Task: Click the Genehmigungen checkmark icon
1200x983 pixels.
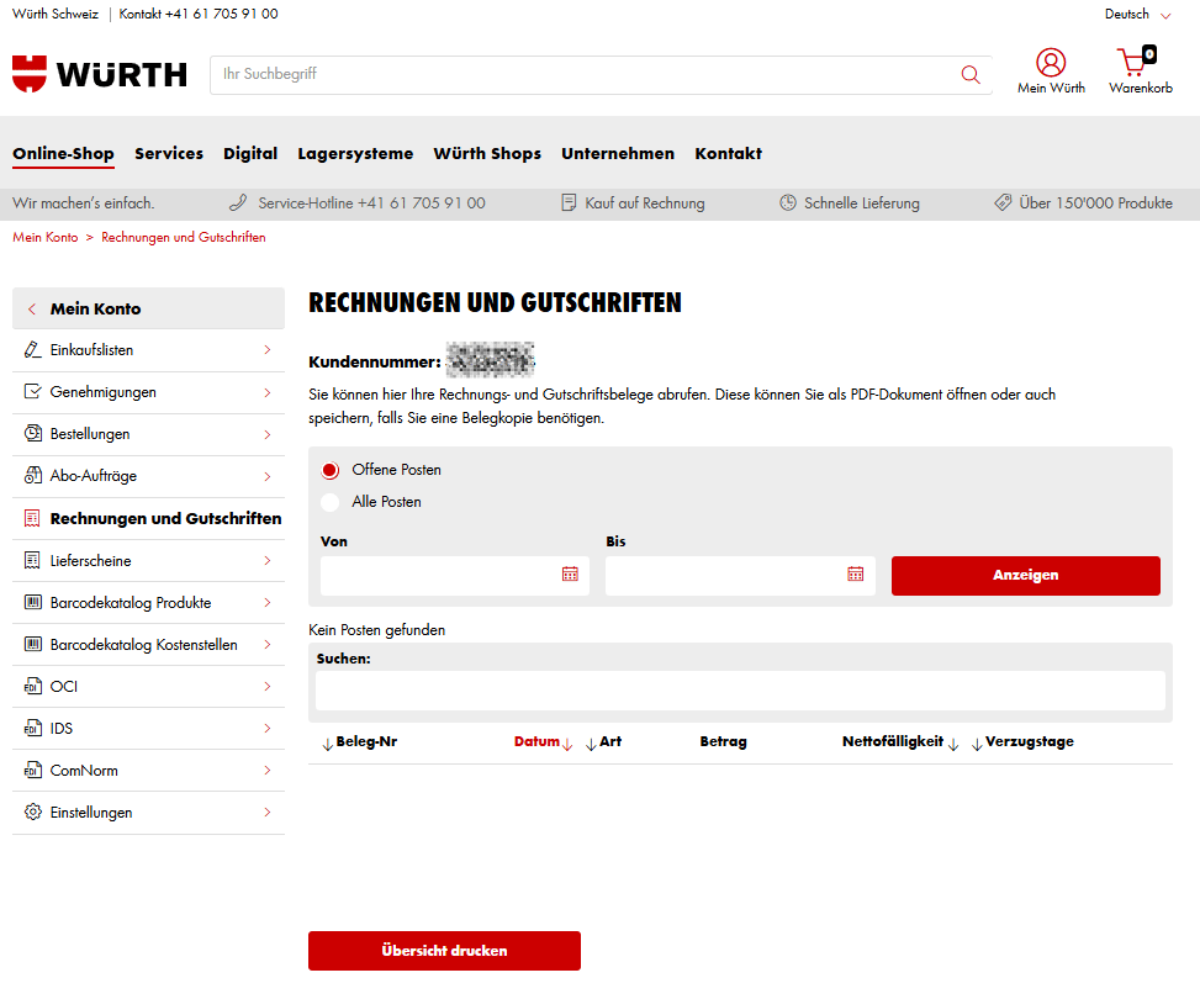Action: coord(32,392)
